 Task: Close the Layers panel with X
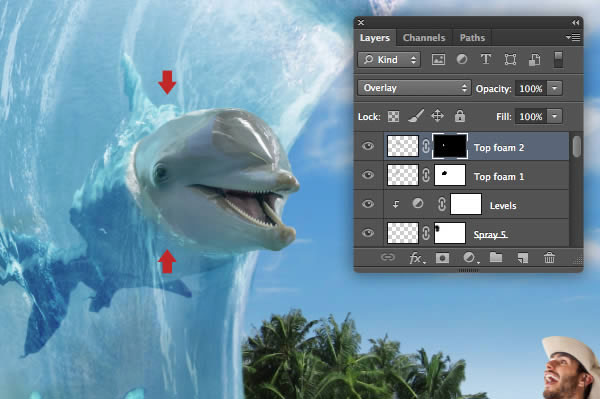click(361, 23)
